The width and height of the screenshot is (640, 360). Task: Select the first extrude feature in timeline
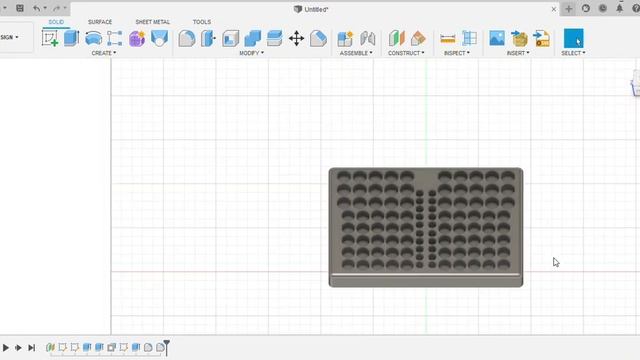click(x=87, y=347)
